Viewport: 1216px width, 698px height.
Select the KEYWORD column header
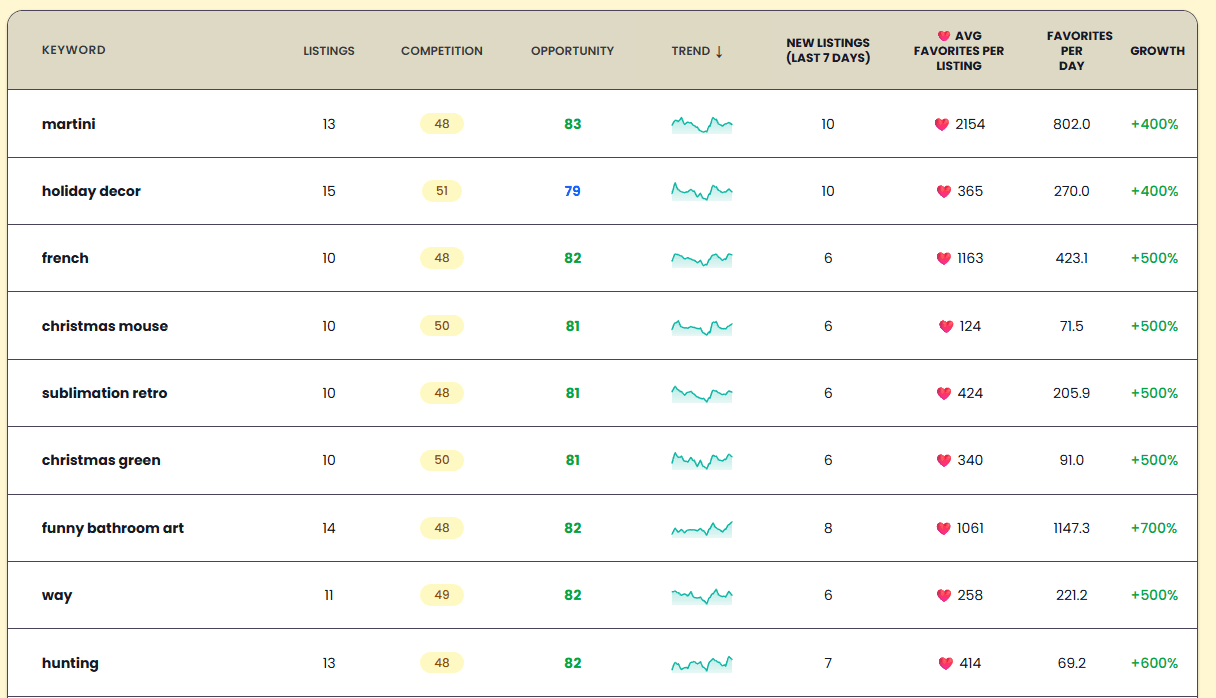[x=74, y=51]
